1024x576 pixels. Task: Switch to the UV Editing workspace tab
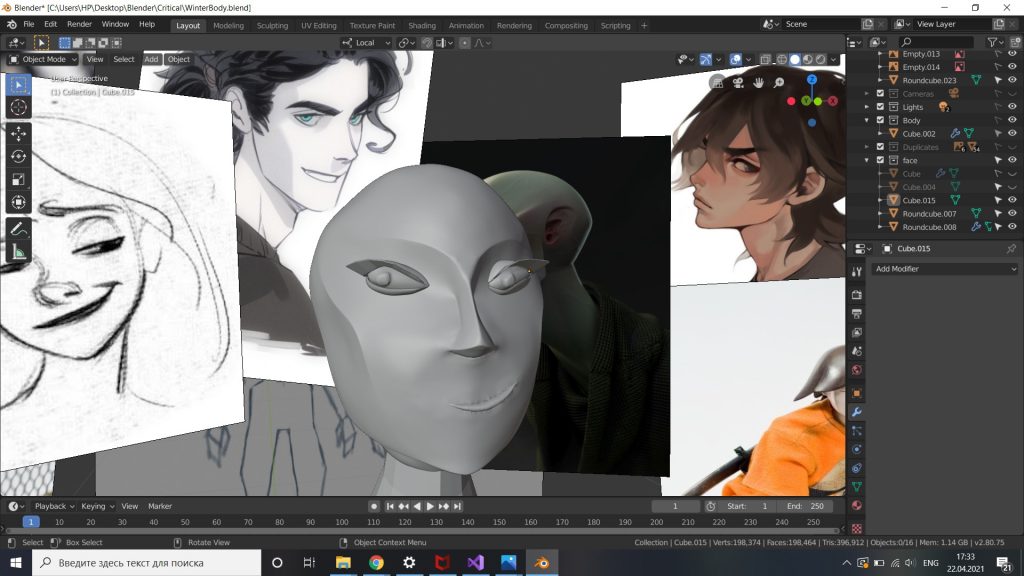319,25
